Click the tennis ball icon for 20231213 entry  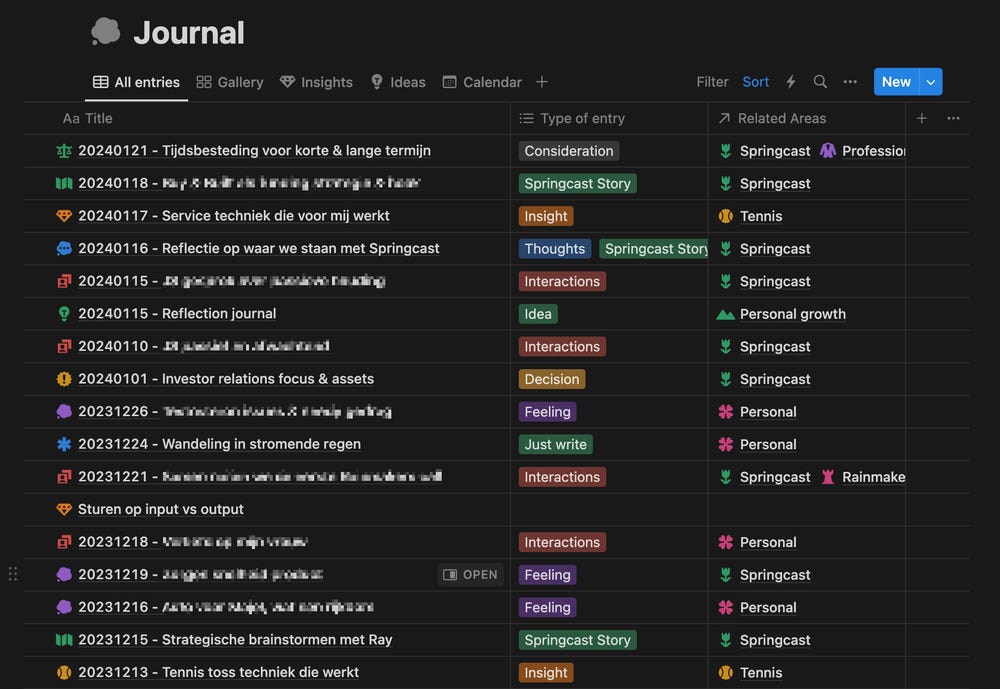pyautogui.click(x=64, y=672)
